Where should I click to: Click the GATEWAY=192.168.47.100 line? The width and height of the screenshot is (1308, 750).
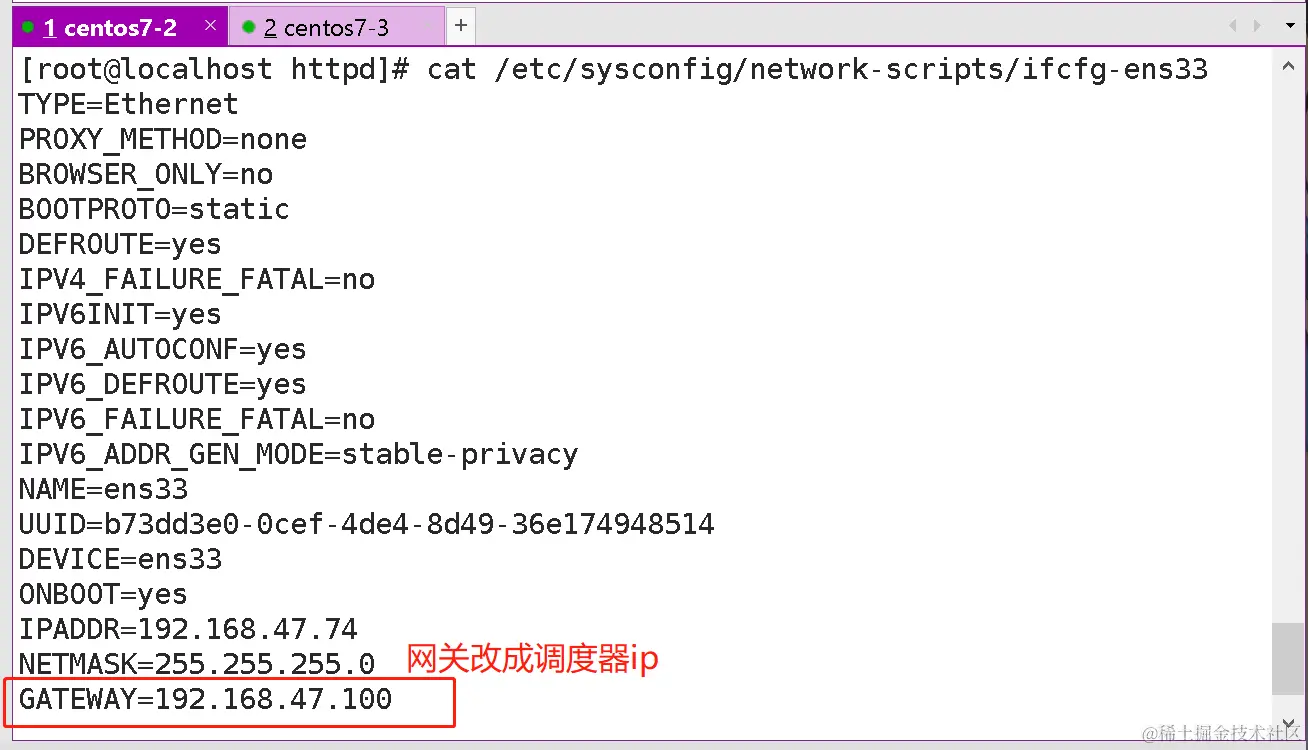206,699
